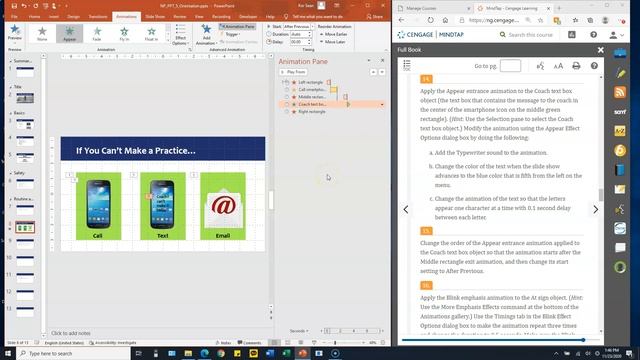Select the Appear animation effect
The image size is (640, 360).
click(x=69, y=33)
